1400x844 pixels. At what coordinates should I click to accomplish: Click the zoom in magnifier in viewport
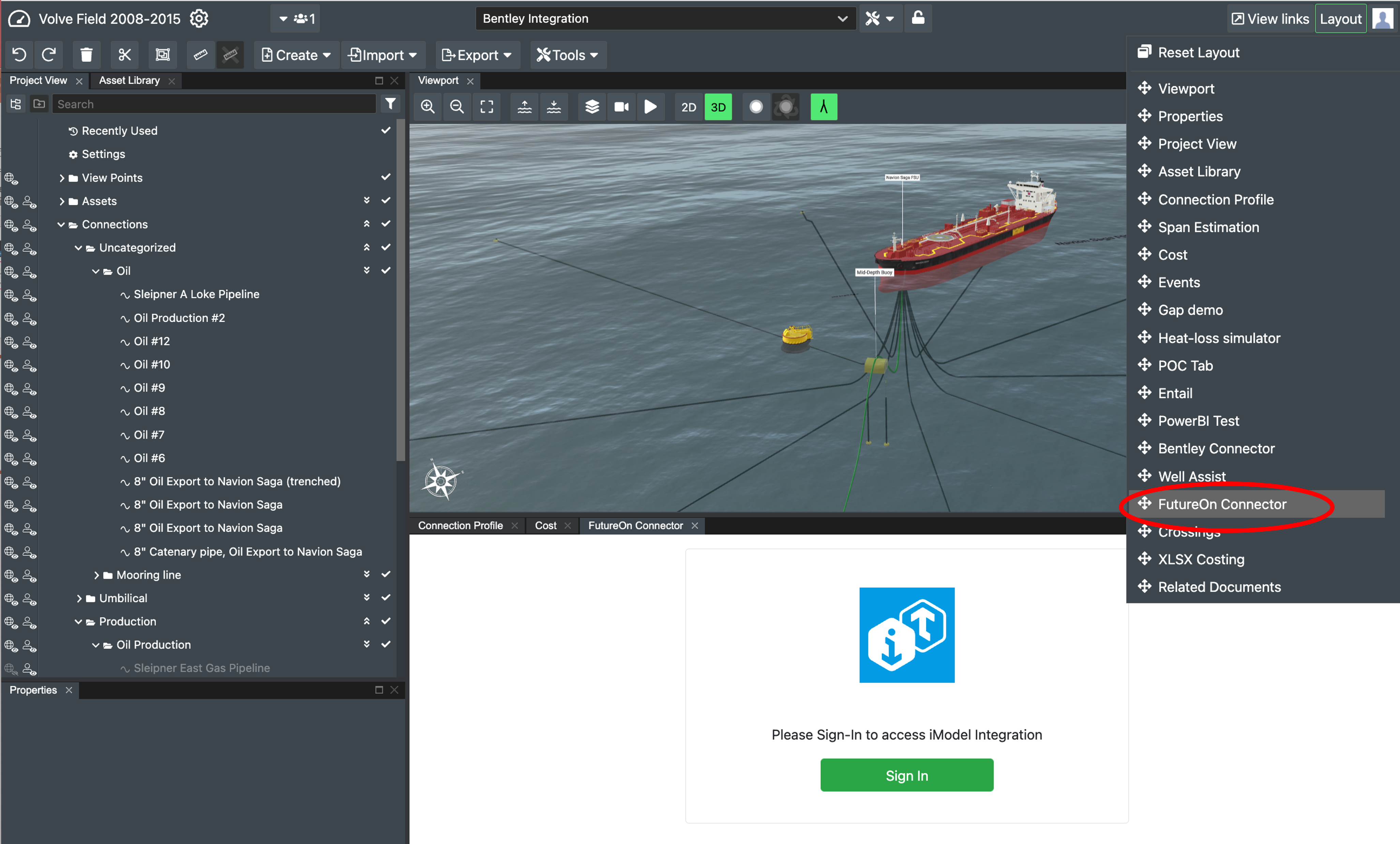click(x=428, y=107)
